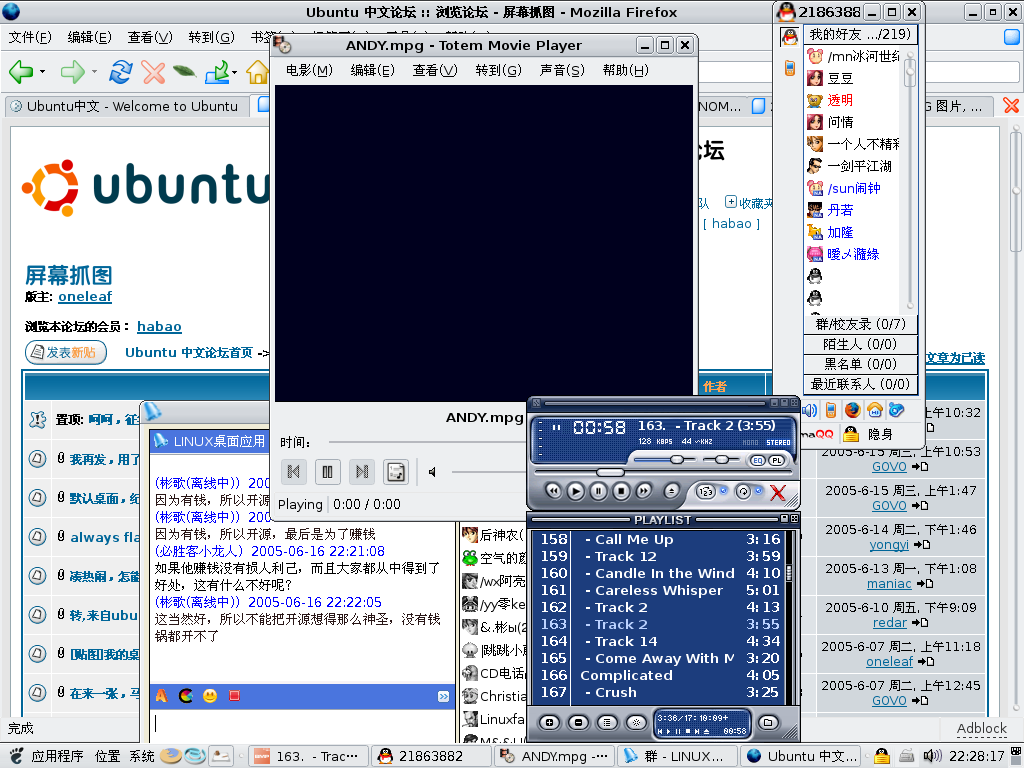Click next chapter button in Totem player

(362, 472)
